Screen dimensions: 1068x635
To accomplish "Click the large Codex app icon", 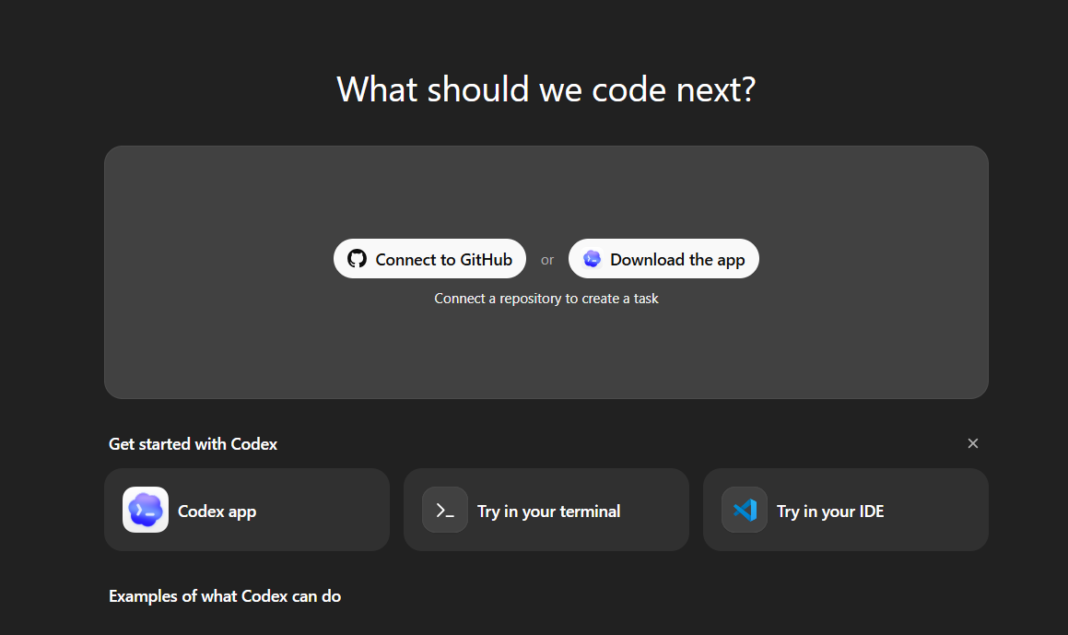I will (145, 510).
